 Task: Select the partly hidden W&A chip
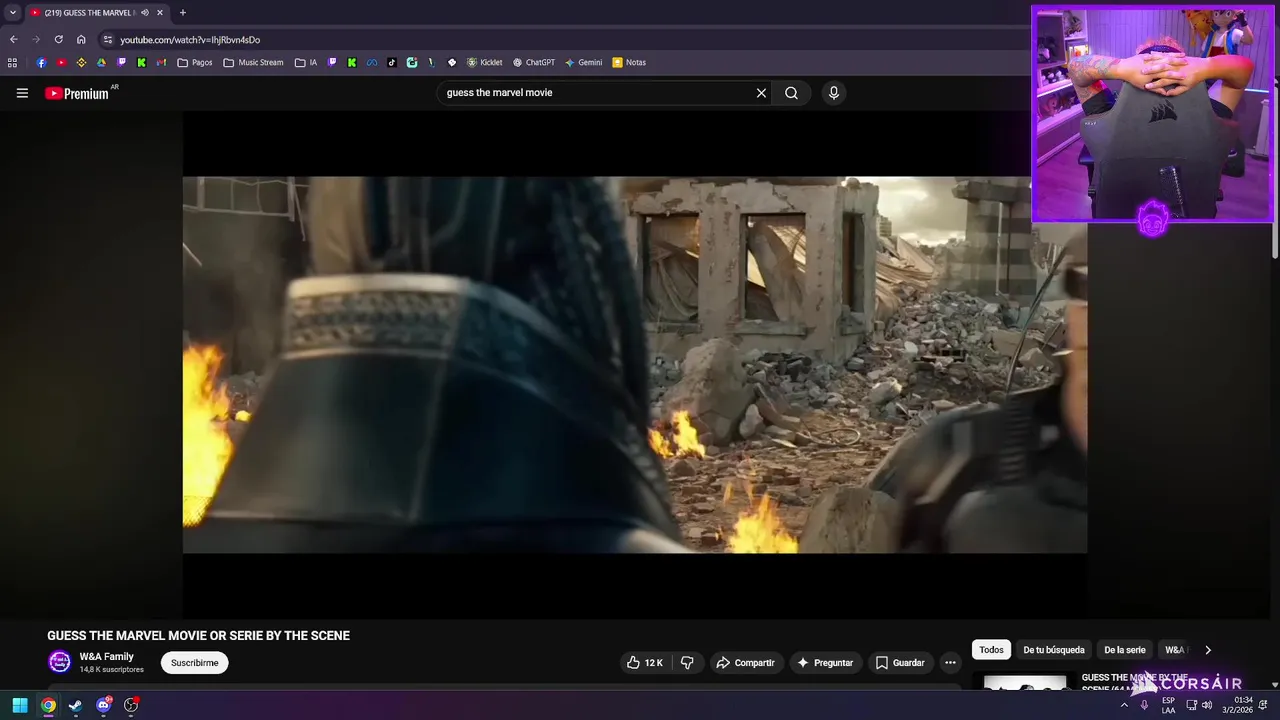tap(1175, 650)
